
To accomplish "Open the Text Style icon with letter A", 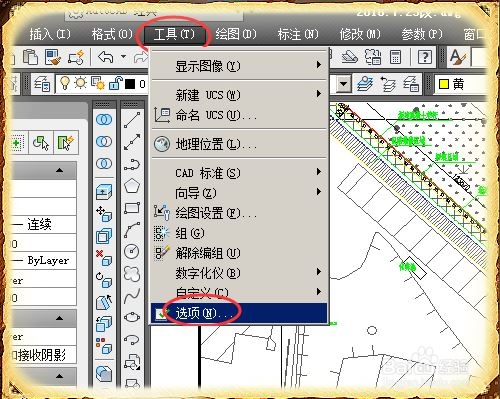I will point(458,57).
